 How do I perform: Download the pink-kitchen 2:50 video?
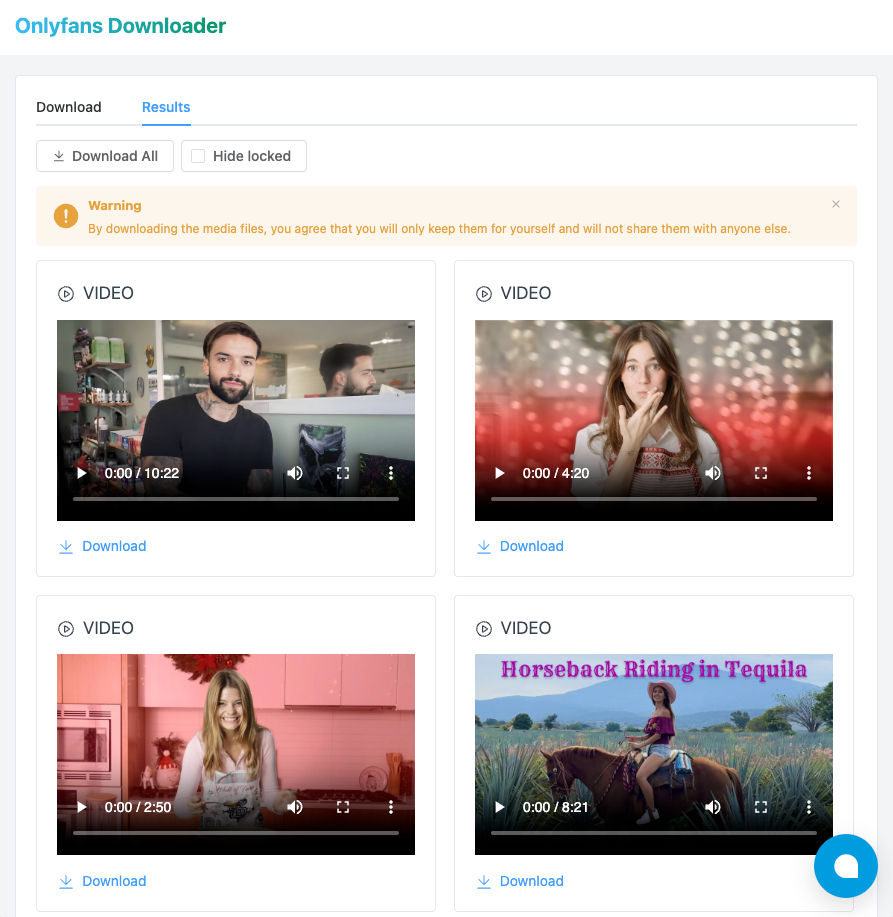point(102,881)
